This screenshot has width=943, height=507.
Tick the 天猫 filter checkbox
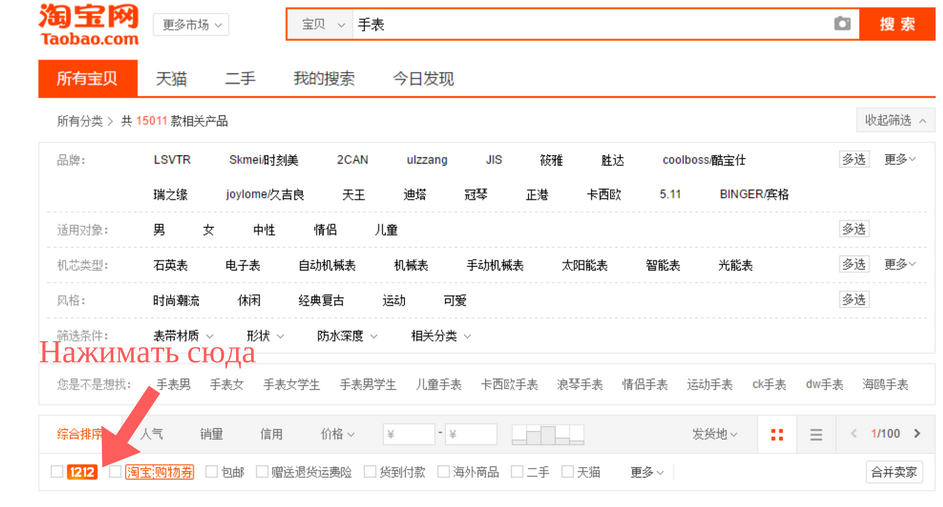pyautogui.click(x=568, y=472)
